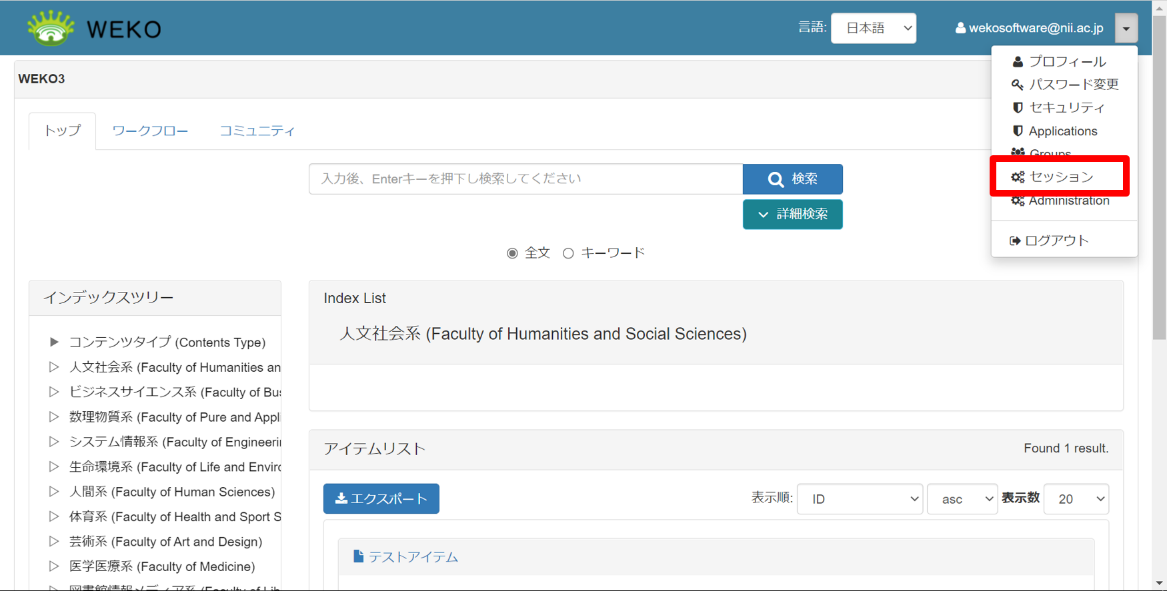This screenshot has width=1167, height=591.
Task: Click the user account icon beside the email address
Action: [x=960, y=27]
